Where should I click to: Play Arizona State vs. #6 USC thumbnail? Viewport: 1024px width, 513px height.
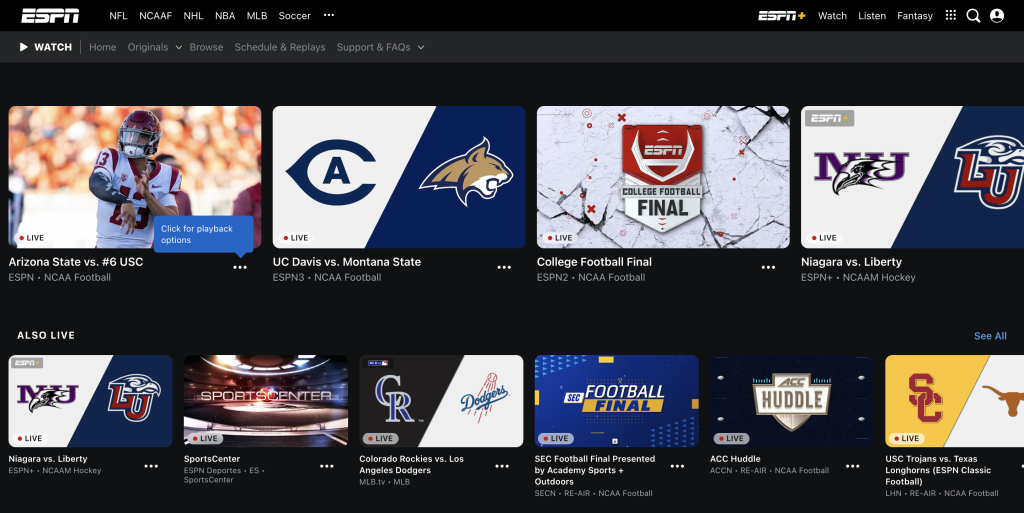pyautogui.click(x=135, y=177)
